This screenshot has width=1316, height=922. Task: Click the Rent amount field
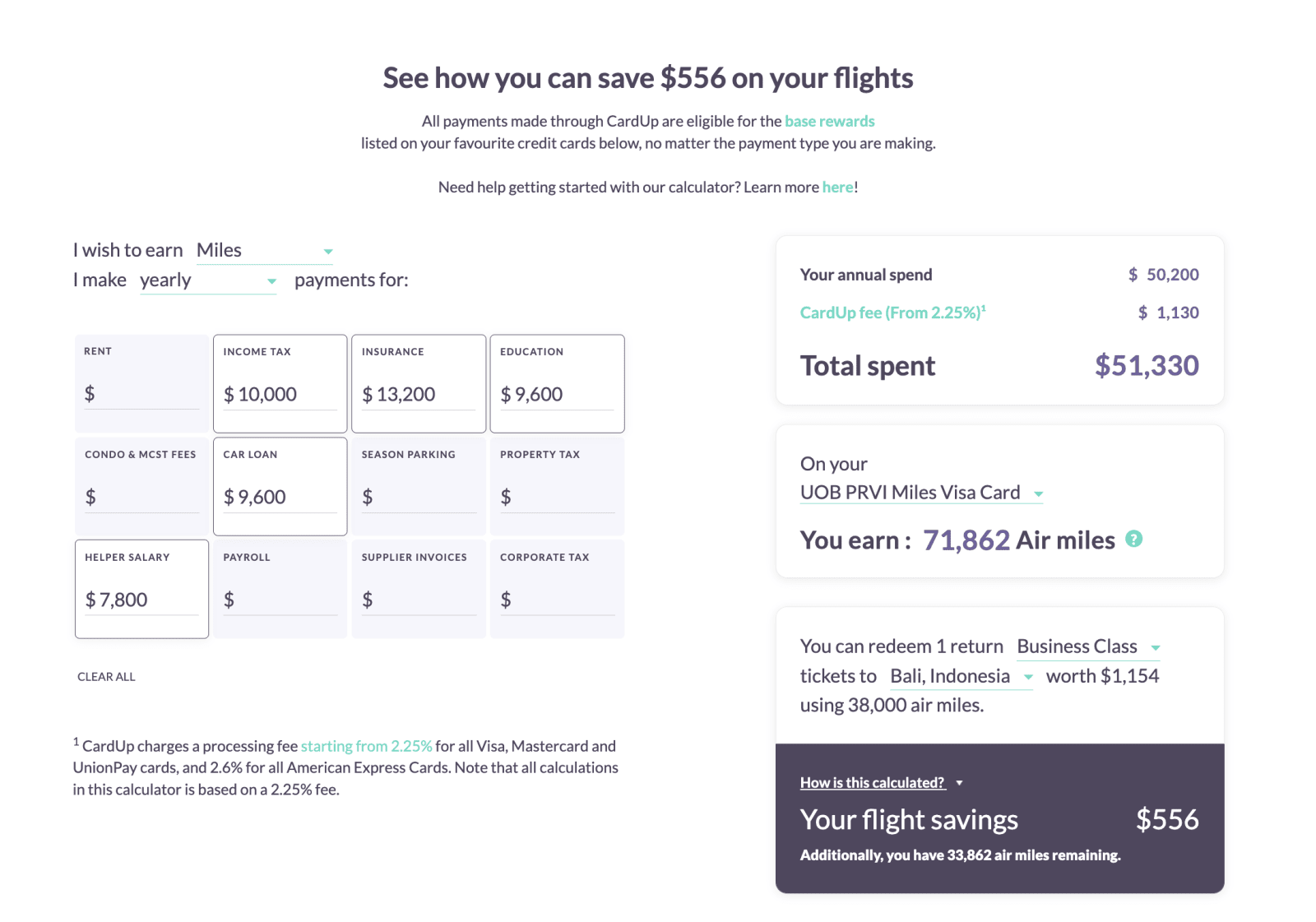coord(141,394)
